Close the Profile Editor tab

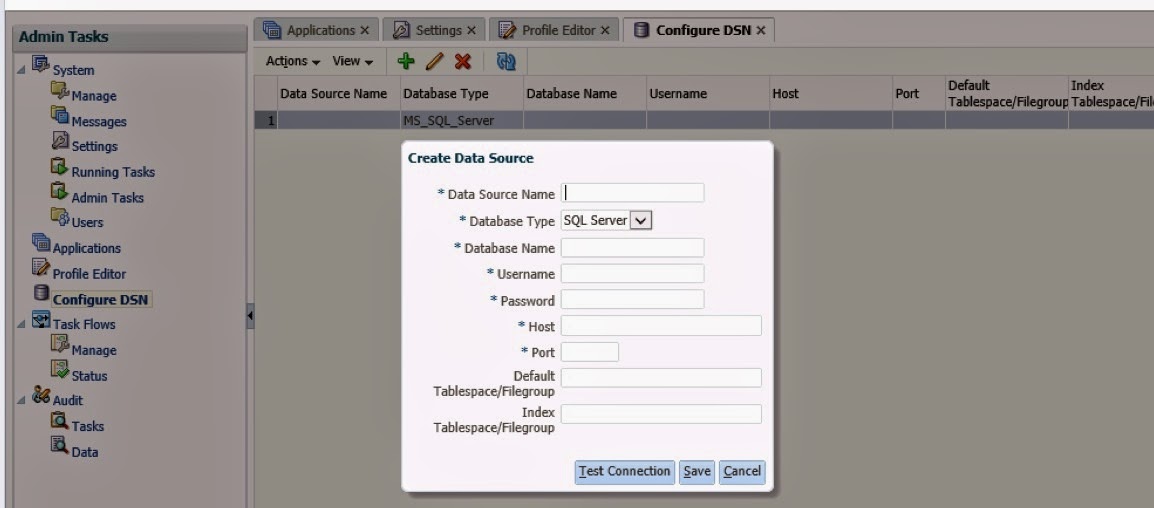pos(605,30)
